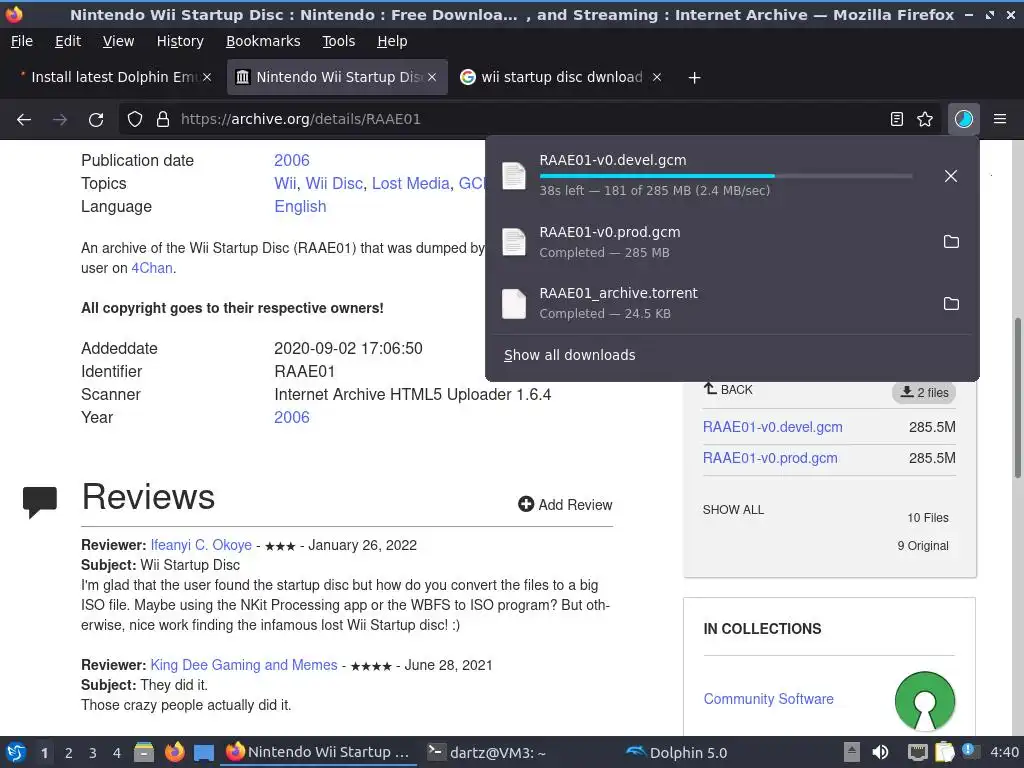Viewport: 1024px width, 768px height.
Task: Open reviewer Ifeanyi C. Okoye profile
Action: [x=201, y=545]
